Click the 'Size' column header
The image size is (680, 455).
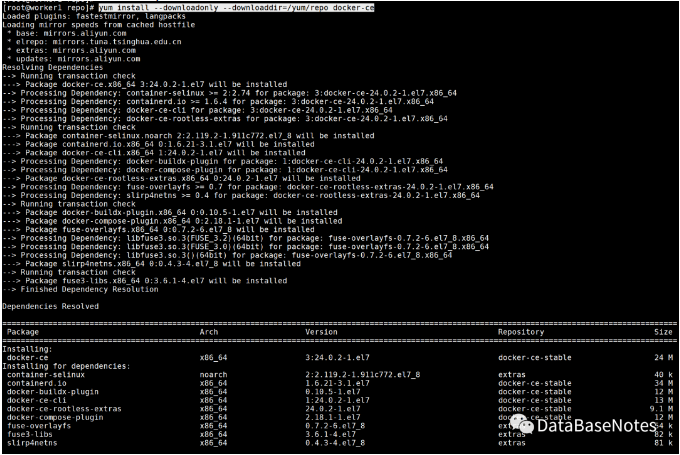coord(664,332)
